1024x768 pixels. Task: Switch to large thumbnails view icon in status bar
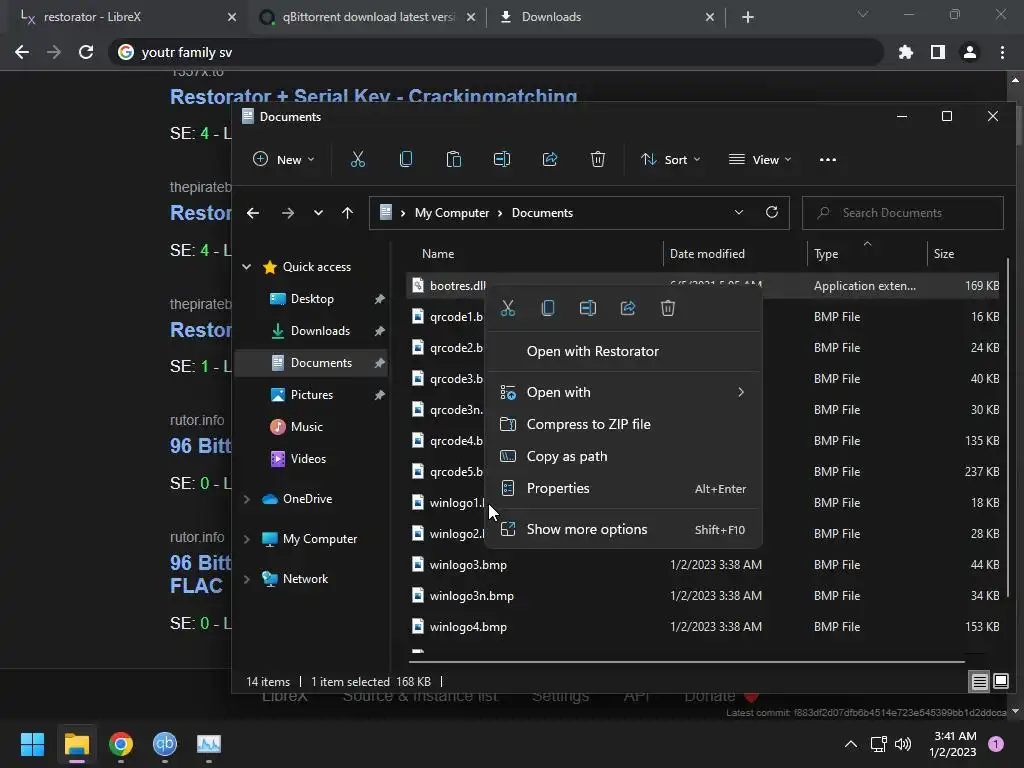pos(1000,682)
